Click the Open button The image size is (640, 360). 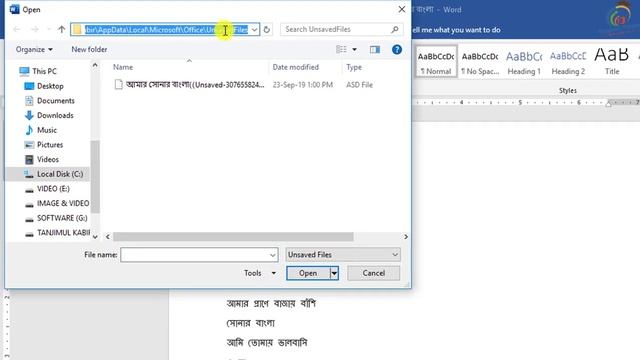pos(308,273)
